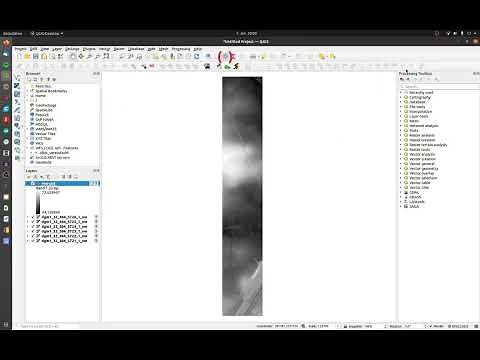Click the Activities button in top bar
Screen dimensions: 480x360
[x=12, y=34]
